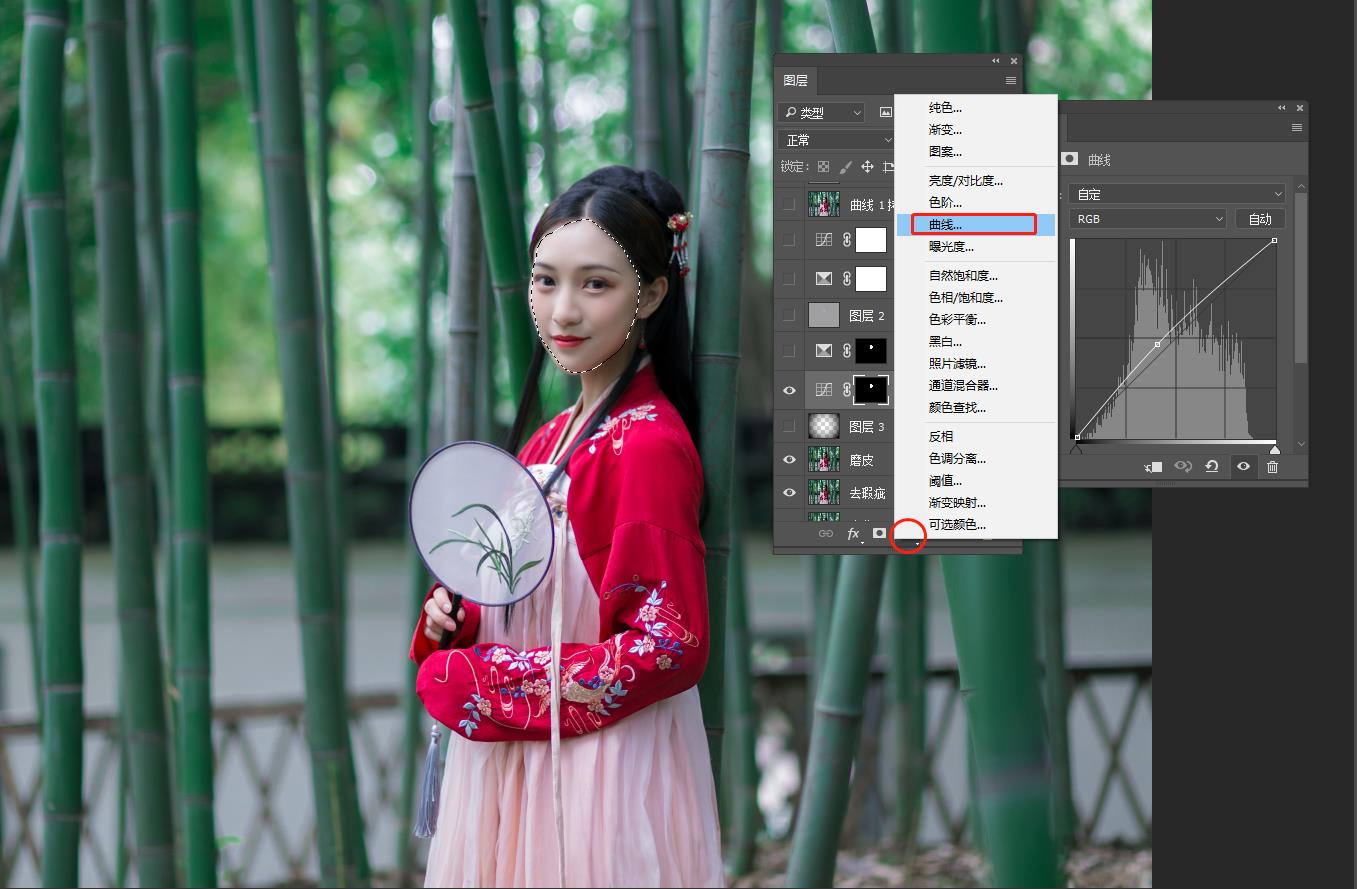Open the RGB channel dropdown
The width and height of the screenshot is (1357, 889).
(1148, 219)
